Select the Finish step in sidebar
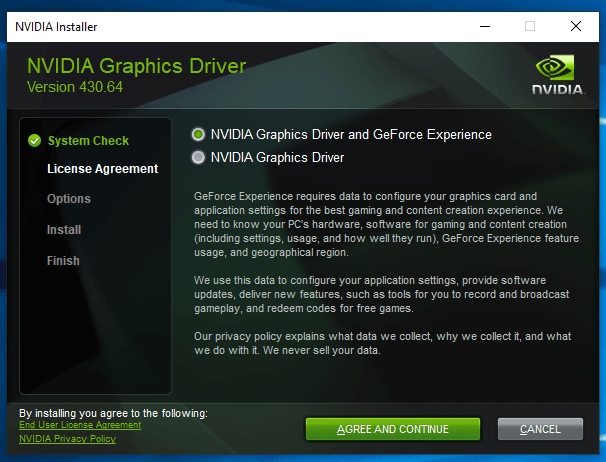This screenshot has width=606, height=462. 63,261
